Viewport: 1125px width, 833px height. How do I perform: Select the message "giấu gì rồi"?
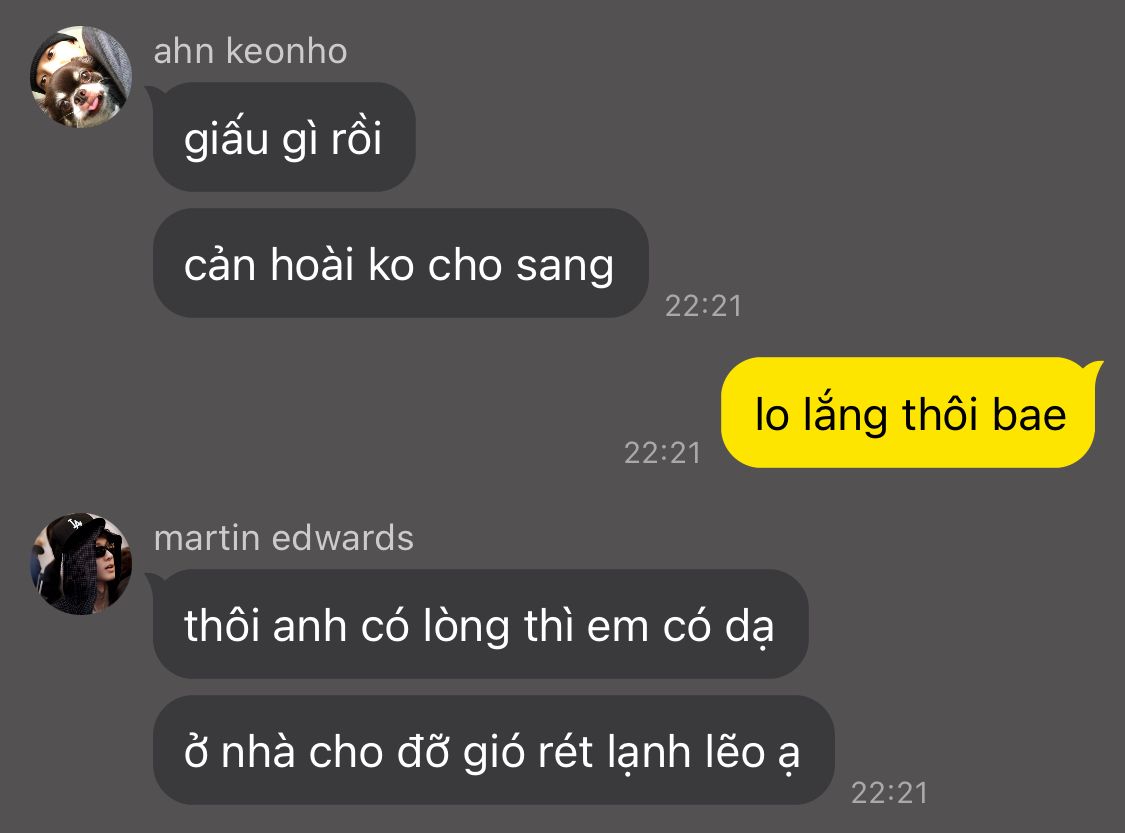click(284, 137)
